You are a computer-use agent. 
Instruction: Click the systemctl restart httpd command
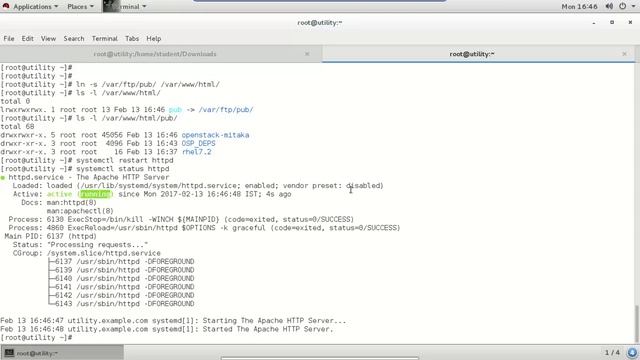click(x=124, y=160)
